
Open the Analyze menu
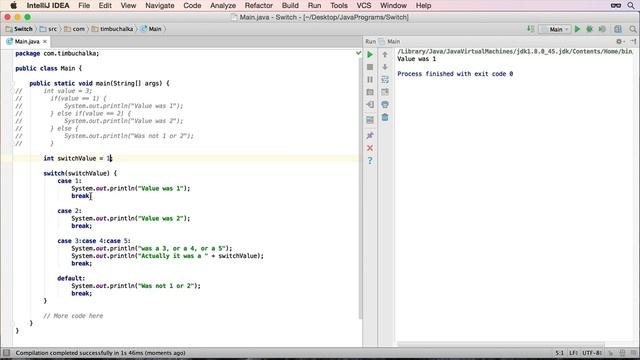tap(223, 6)
